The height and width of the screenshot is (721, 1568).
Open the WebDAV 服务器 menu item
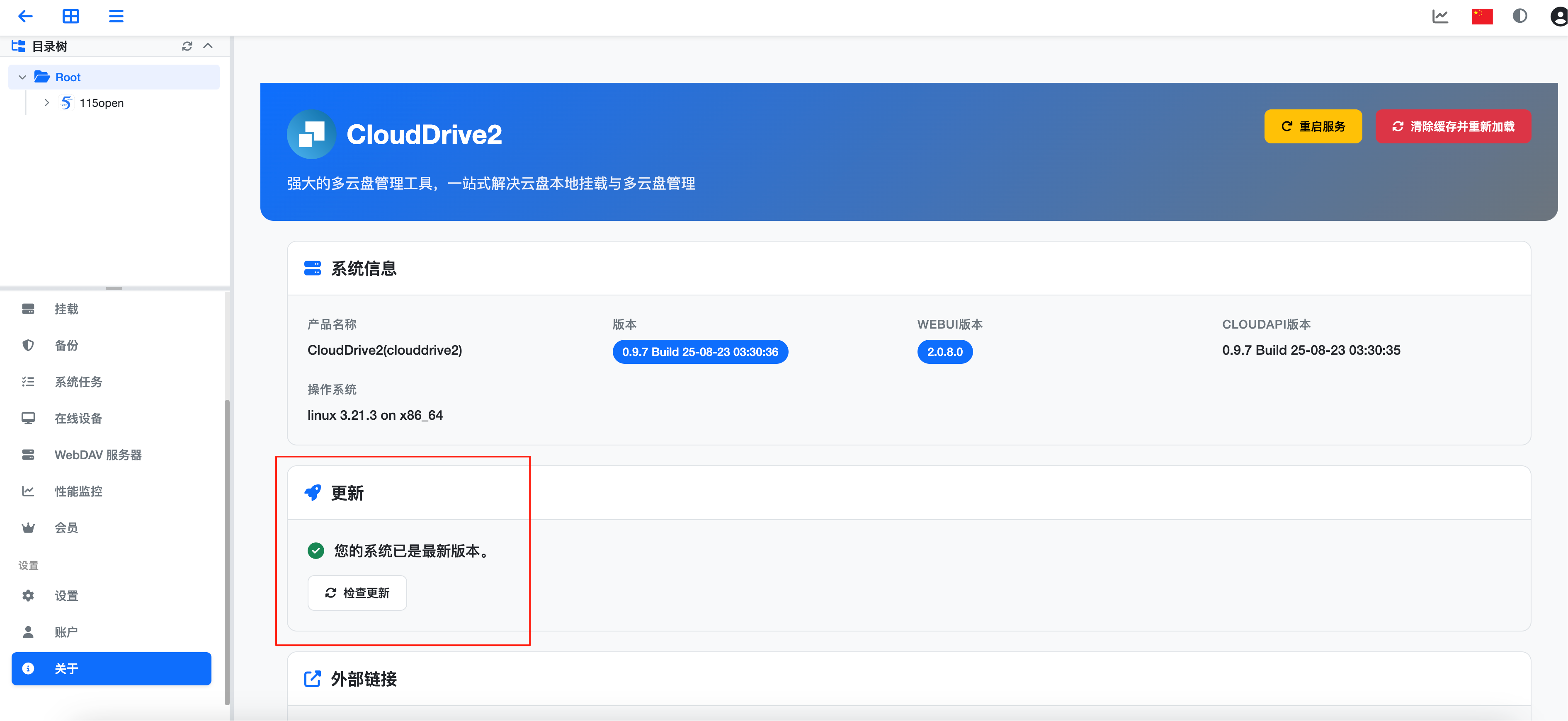point(97,455)
